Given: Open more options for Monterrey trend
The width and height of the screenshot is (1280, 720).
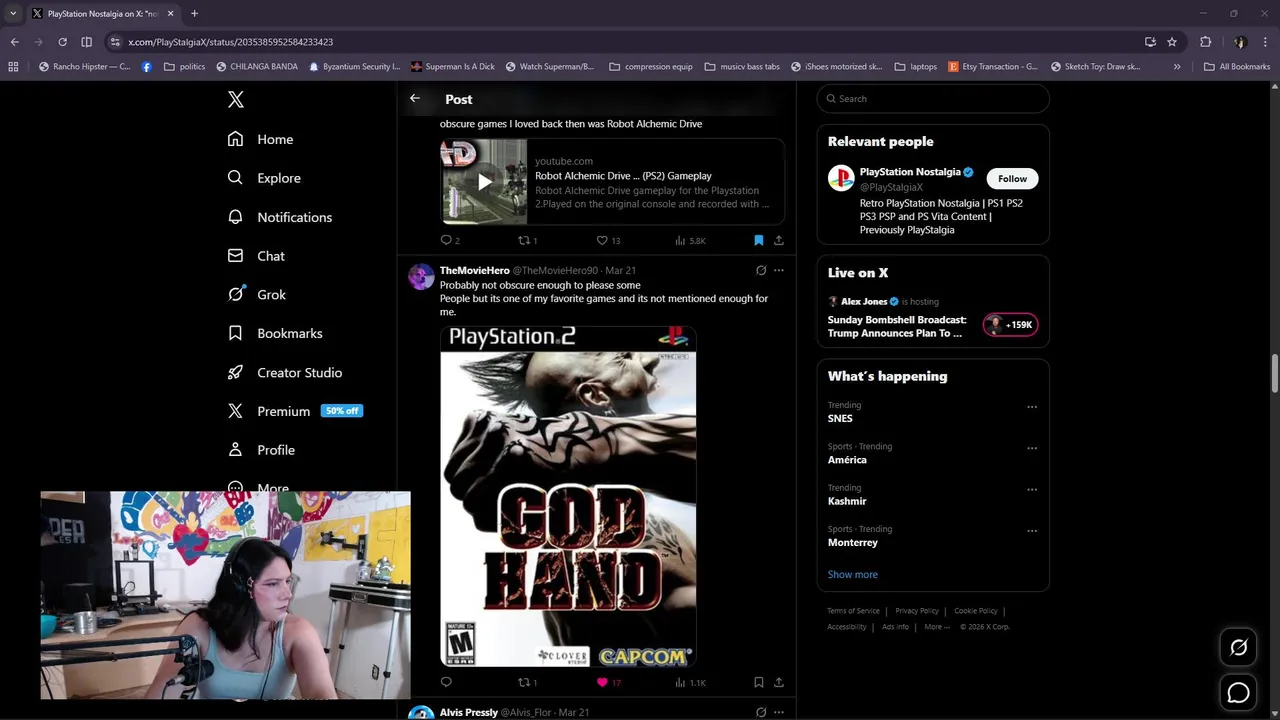Looking at the screenshot, I should pos(1032,531).
